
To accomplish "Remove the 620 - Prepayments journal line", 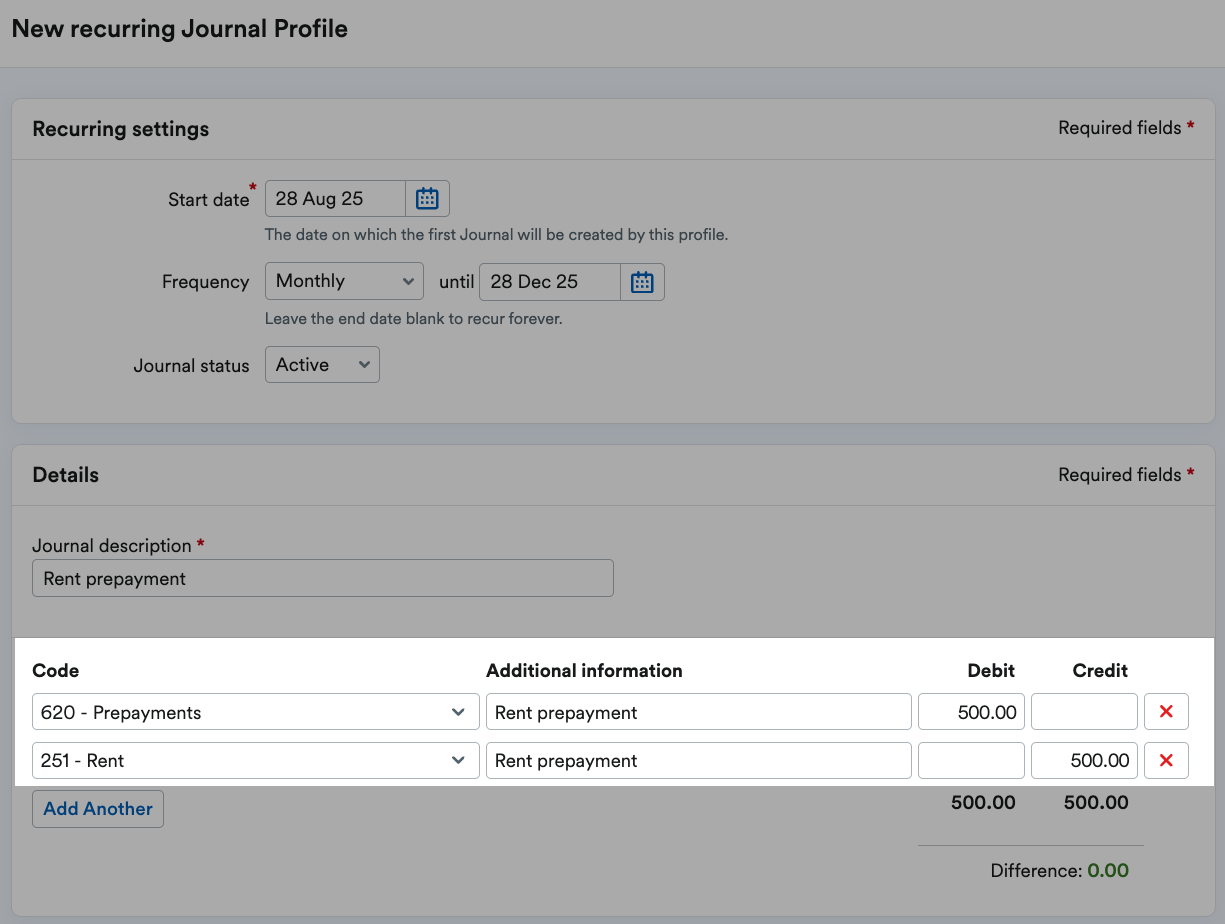I will coord(1166,711).
